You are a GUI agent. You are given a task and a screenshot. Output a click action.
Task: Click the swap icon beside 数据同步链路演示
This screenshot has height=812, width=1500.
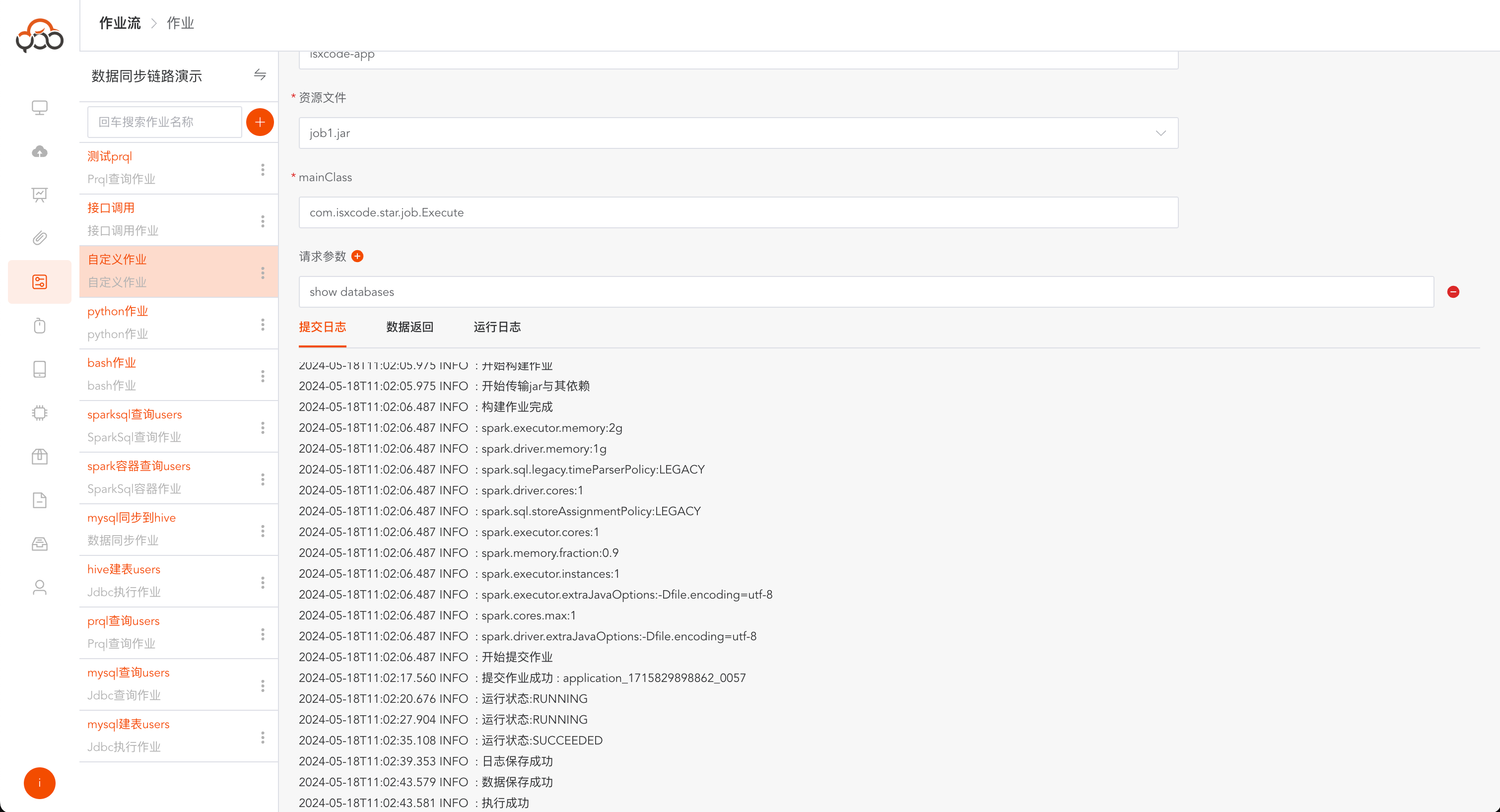click(260, 74)
